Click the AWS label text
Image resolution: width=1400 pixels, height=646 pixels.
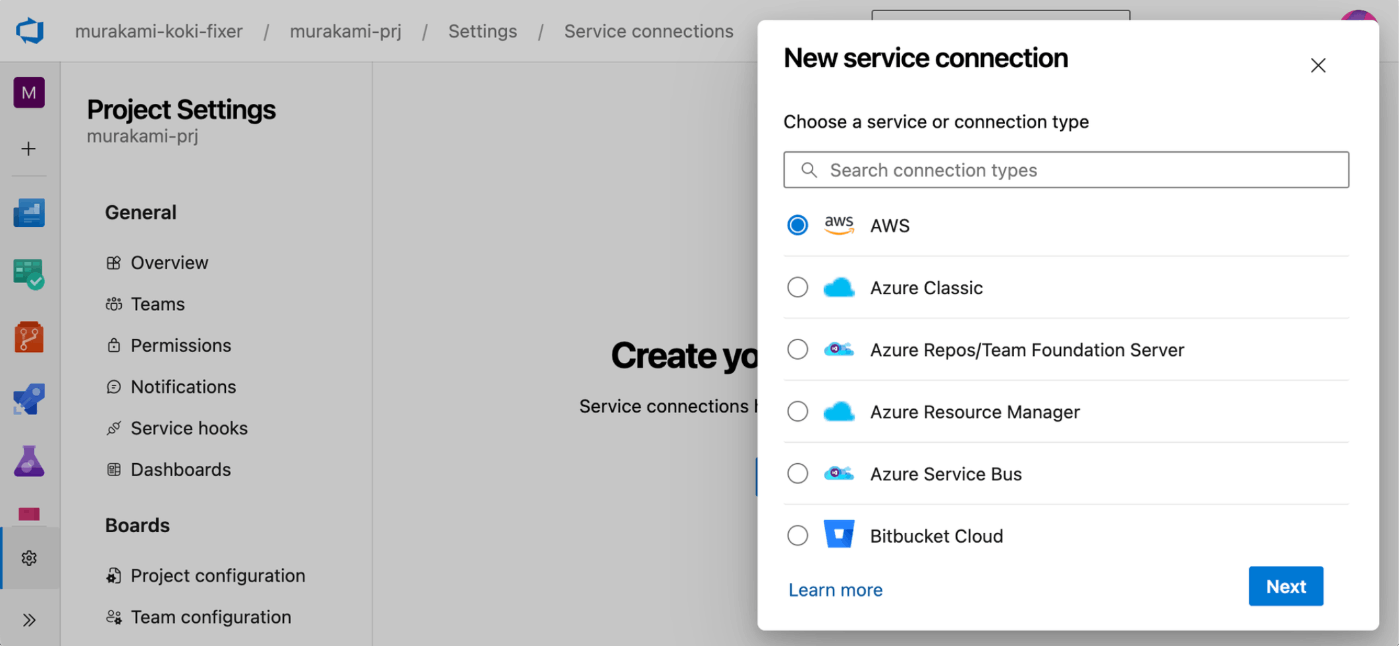pyautogui.click(x=890, y=226)
